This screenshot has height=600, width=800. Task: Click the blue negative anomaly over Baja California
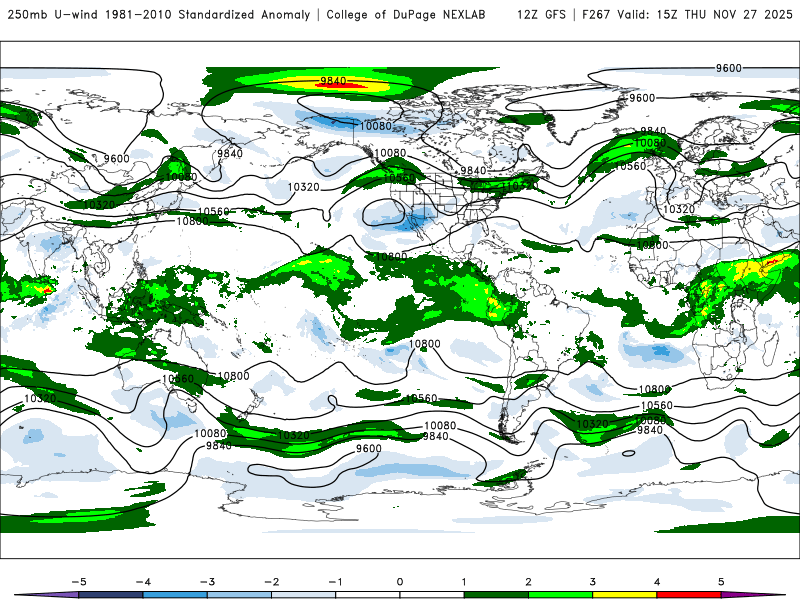[x=412, y=224]
